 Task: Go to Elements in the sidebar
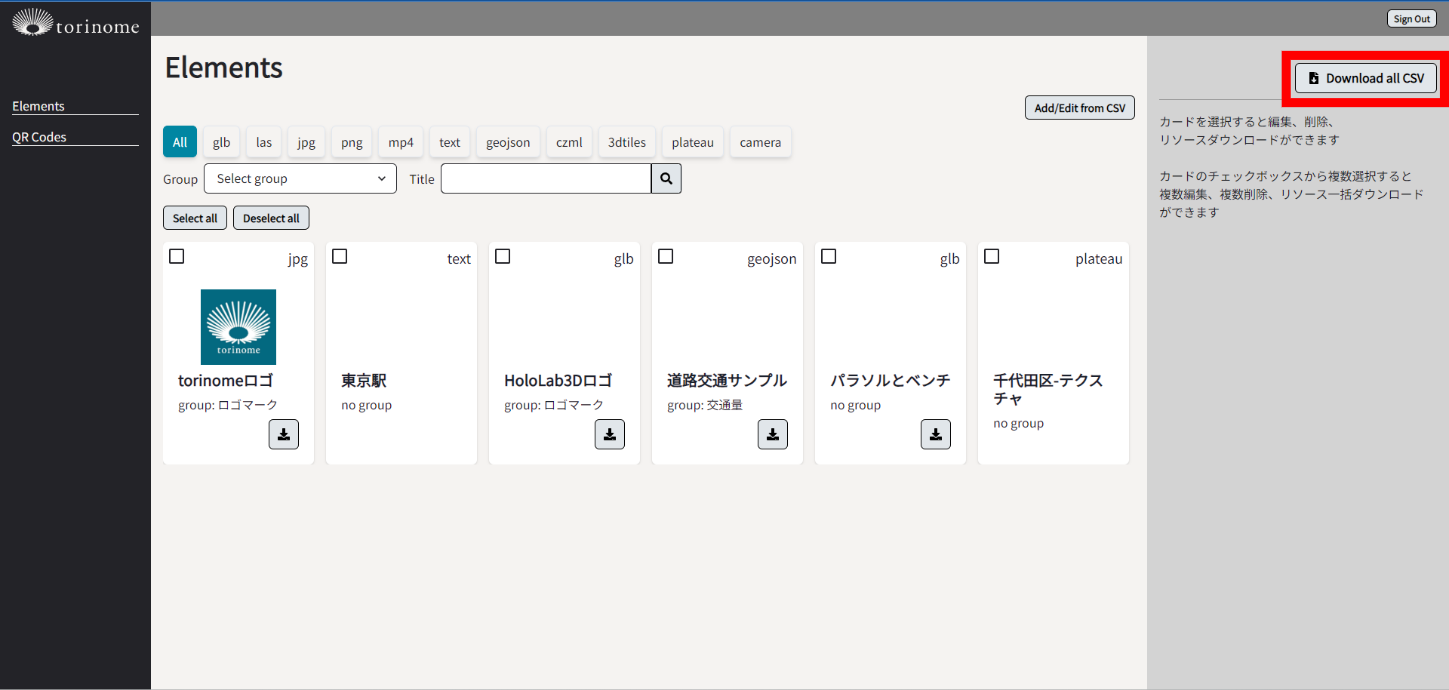tap(38, 106)
